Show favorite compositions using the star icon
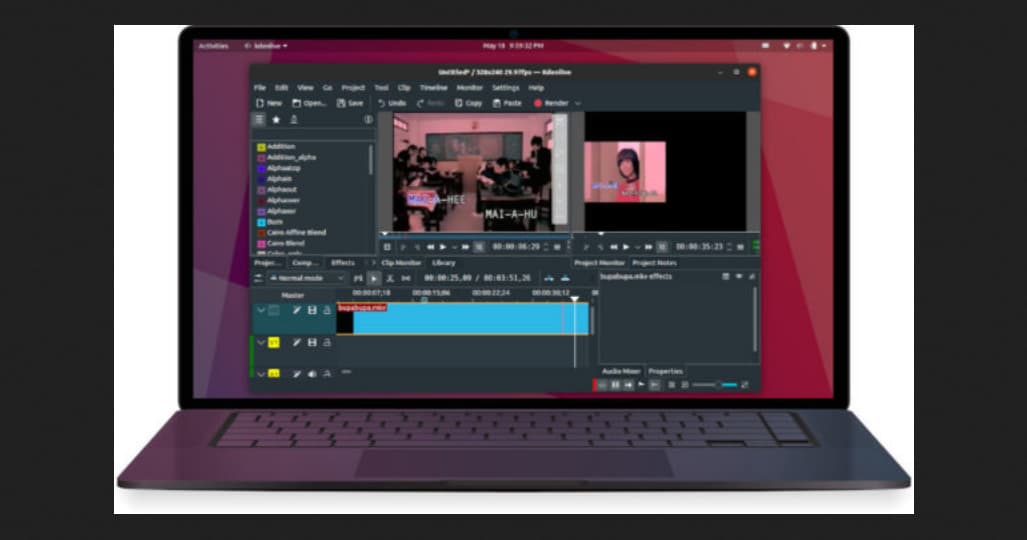Viewport: 1027px width, 540px height. point(276,119)
